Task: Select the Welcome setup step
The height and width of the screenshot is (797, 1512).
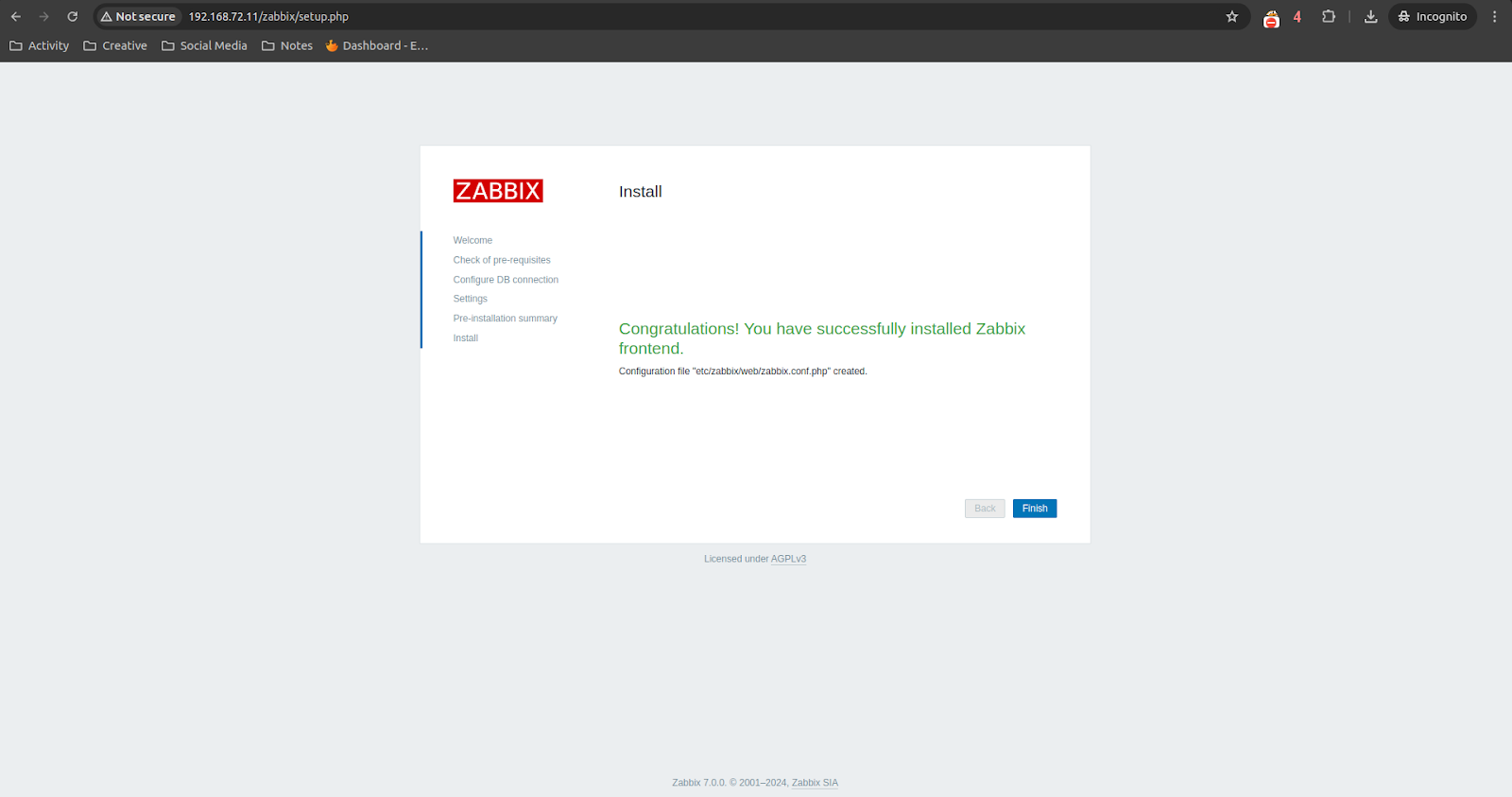Action: 472,240
